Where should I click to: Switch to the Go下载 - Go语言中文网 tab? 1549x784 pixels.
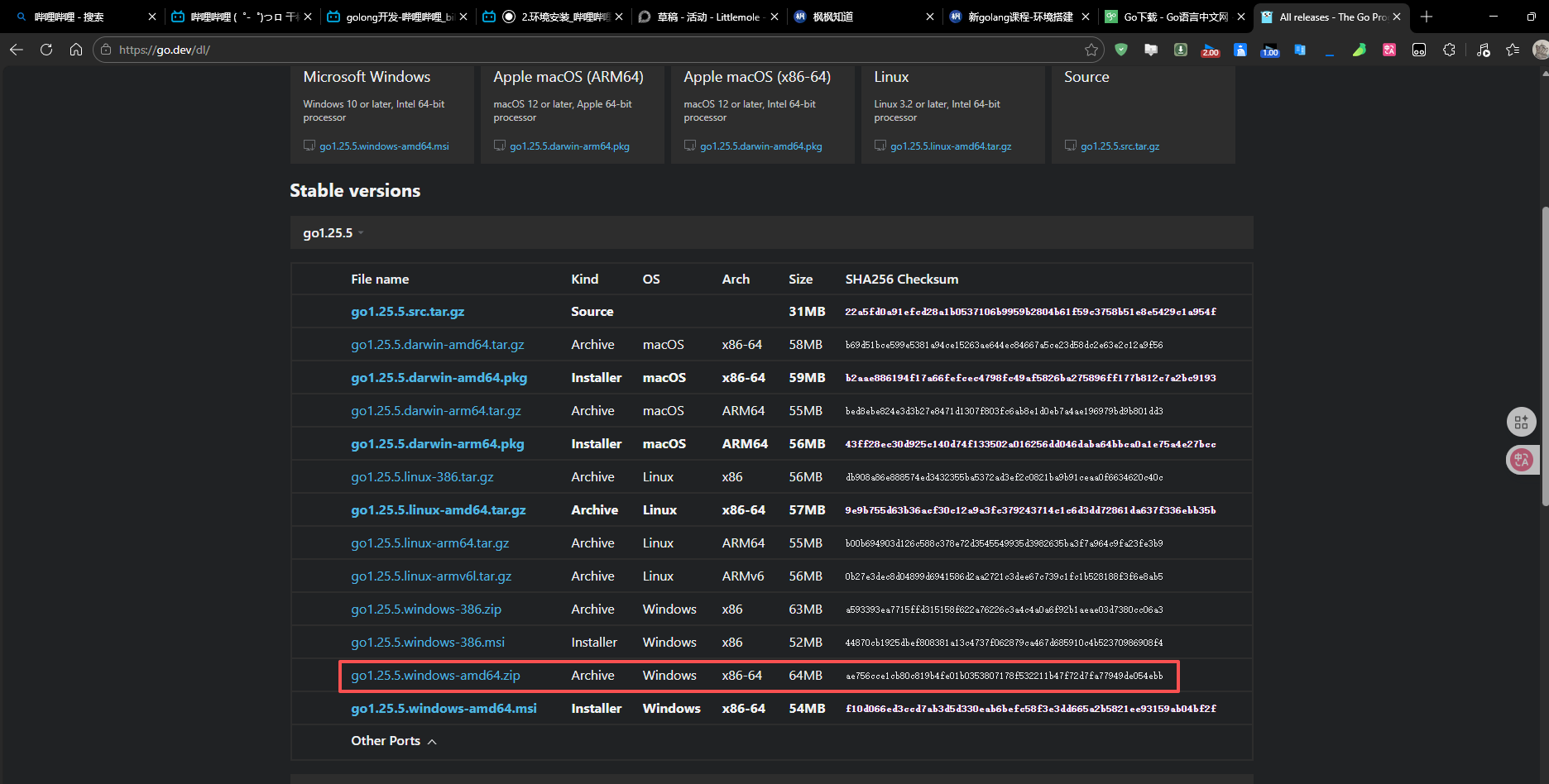pyautogui.click(x=1175, y=17)
